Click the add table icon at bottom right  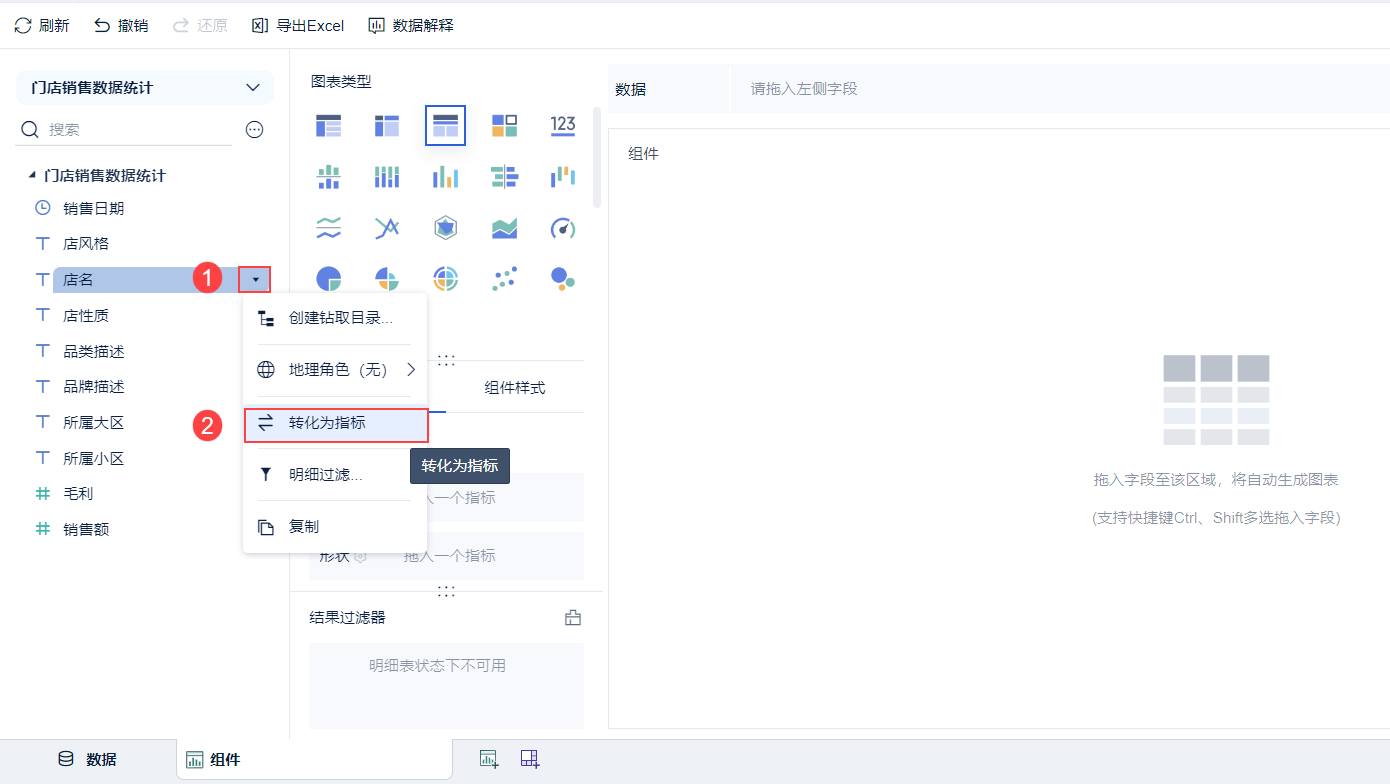[x=529, y=759]
